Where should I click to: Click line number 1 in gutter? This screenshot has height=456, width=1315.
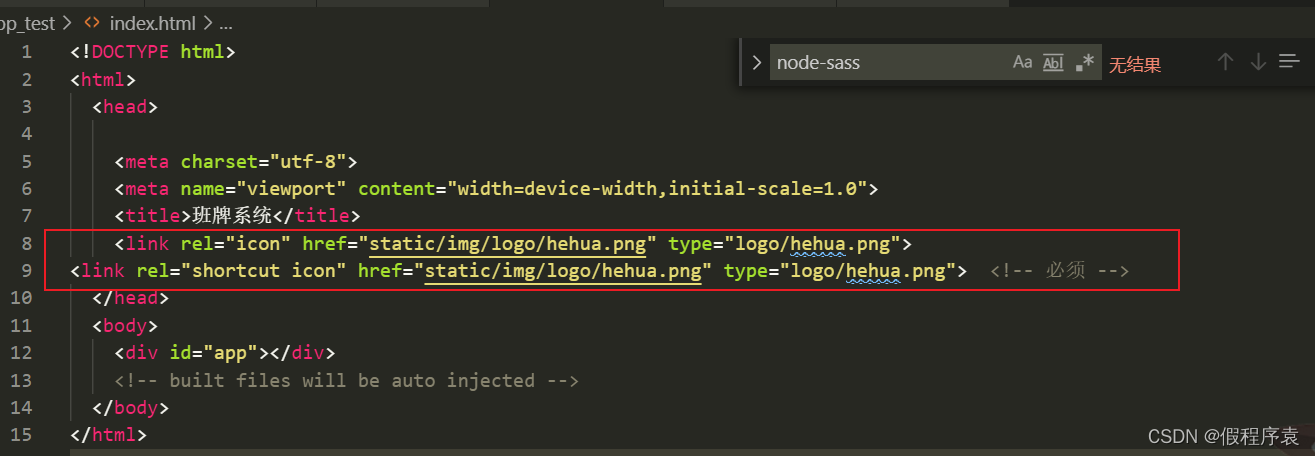[x=26, y=52]
